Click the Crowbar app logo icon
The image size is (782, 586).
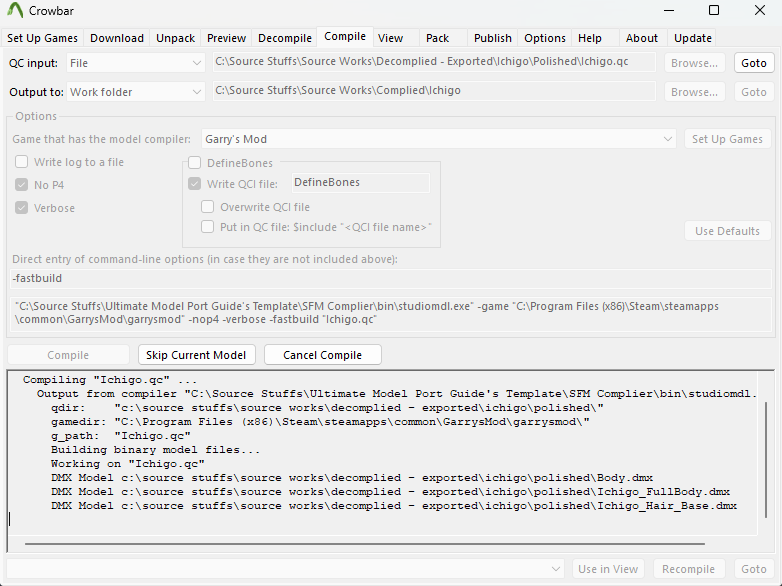15,10
